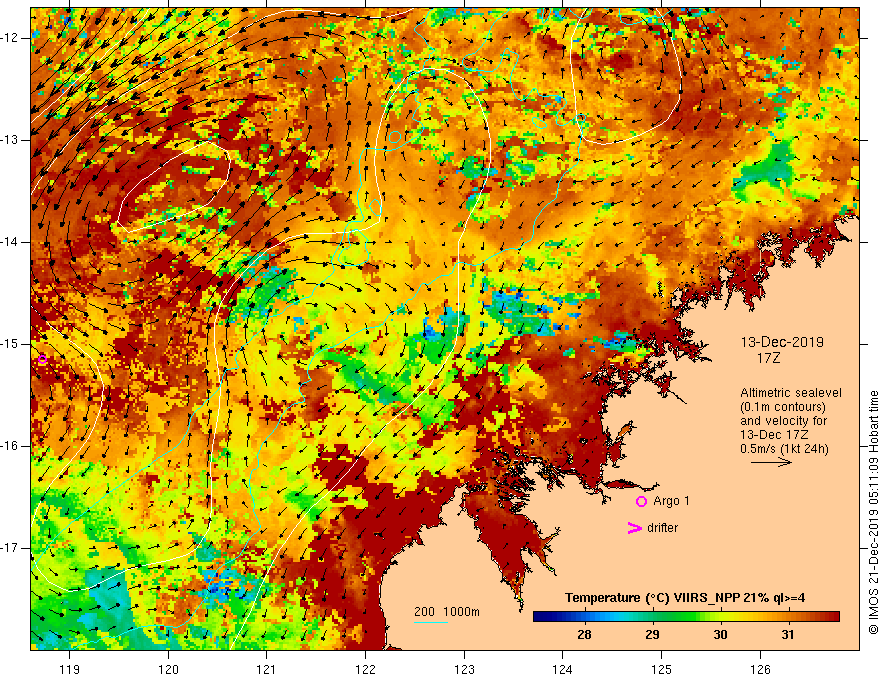This screenshot has width=880, height=680.
Task: Click the 'Altimetric sealevel' text
Action: point(791,393)
